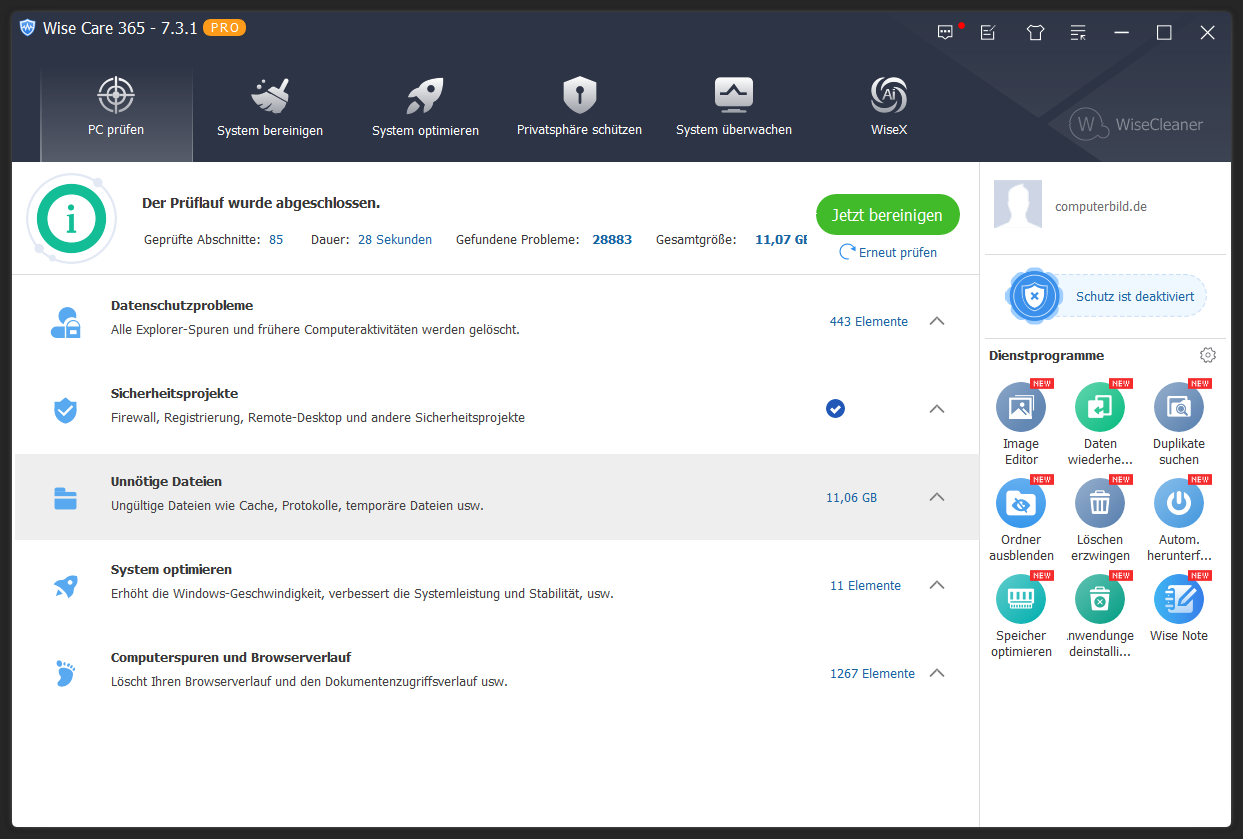Start Speicher optimieren
This screenshot has width=1243, height=839.
(1021, 599)
